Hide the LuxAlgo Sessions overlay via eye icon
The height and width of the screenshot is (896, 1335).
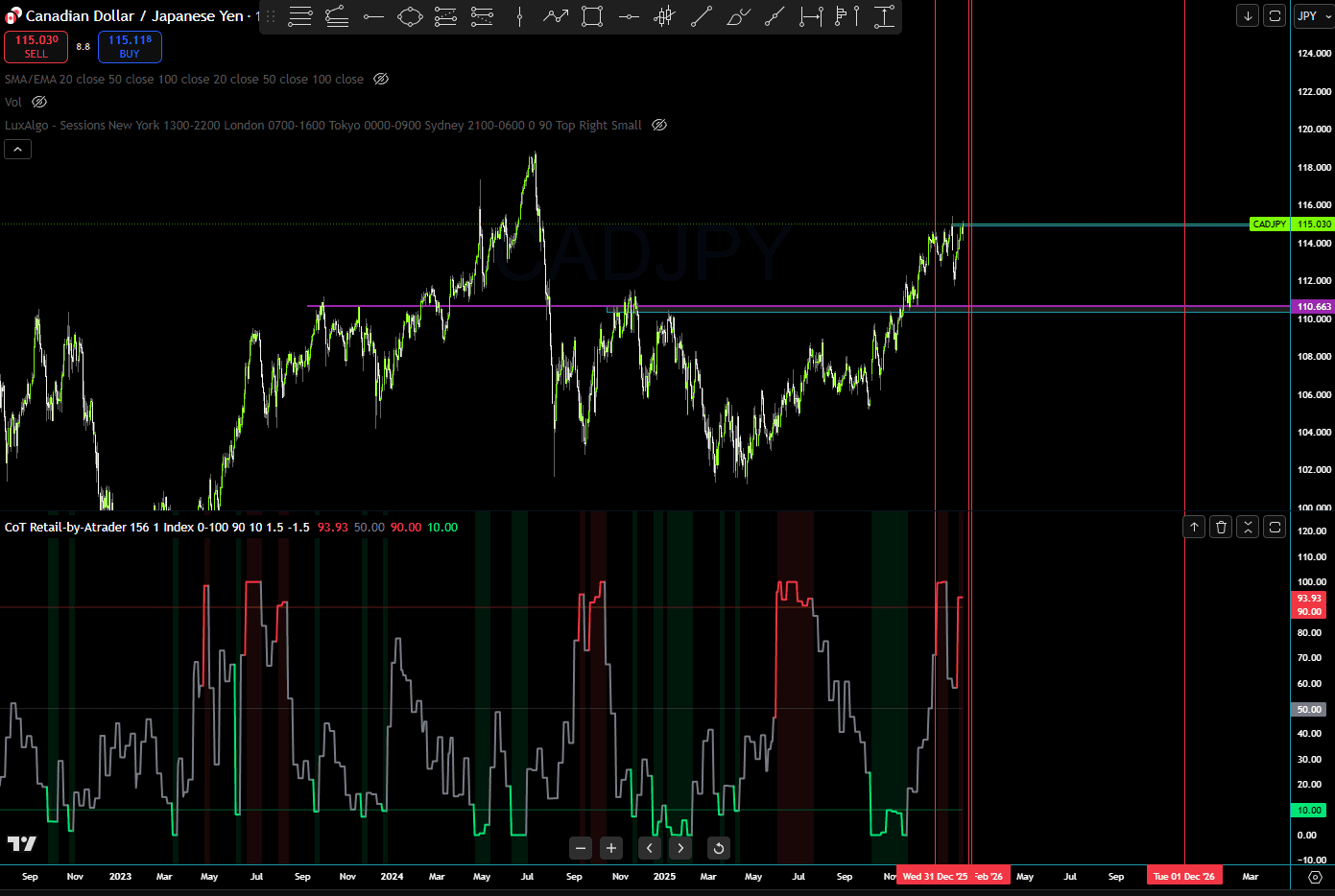point(659,125)
